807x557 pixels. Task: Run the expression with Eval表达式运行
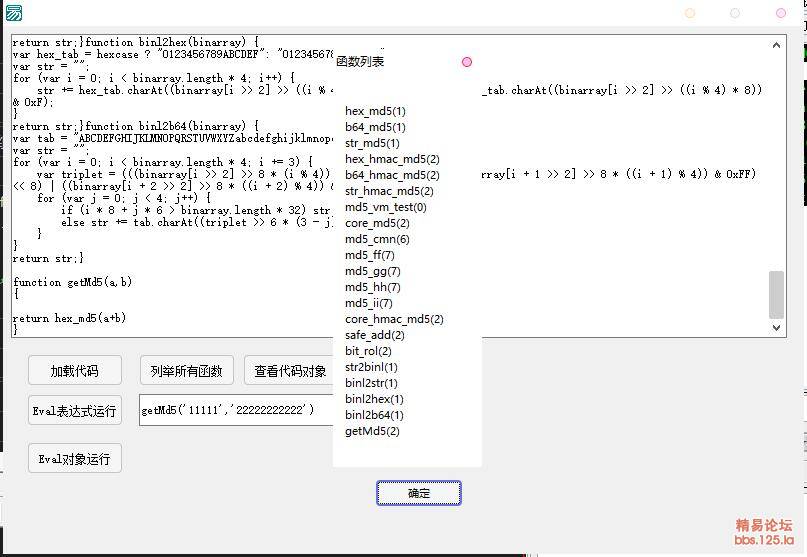(x=75, y=410)
